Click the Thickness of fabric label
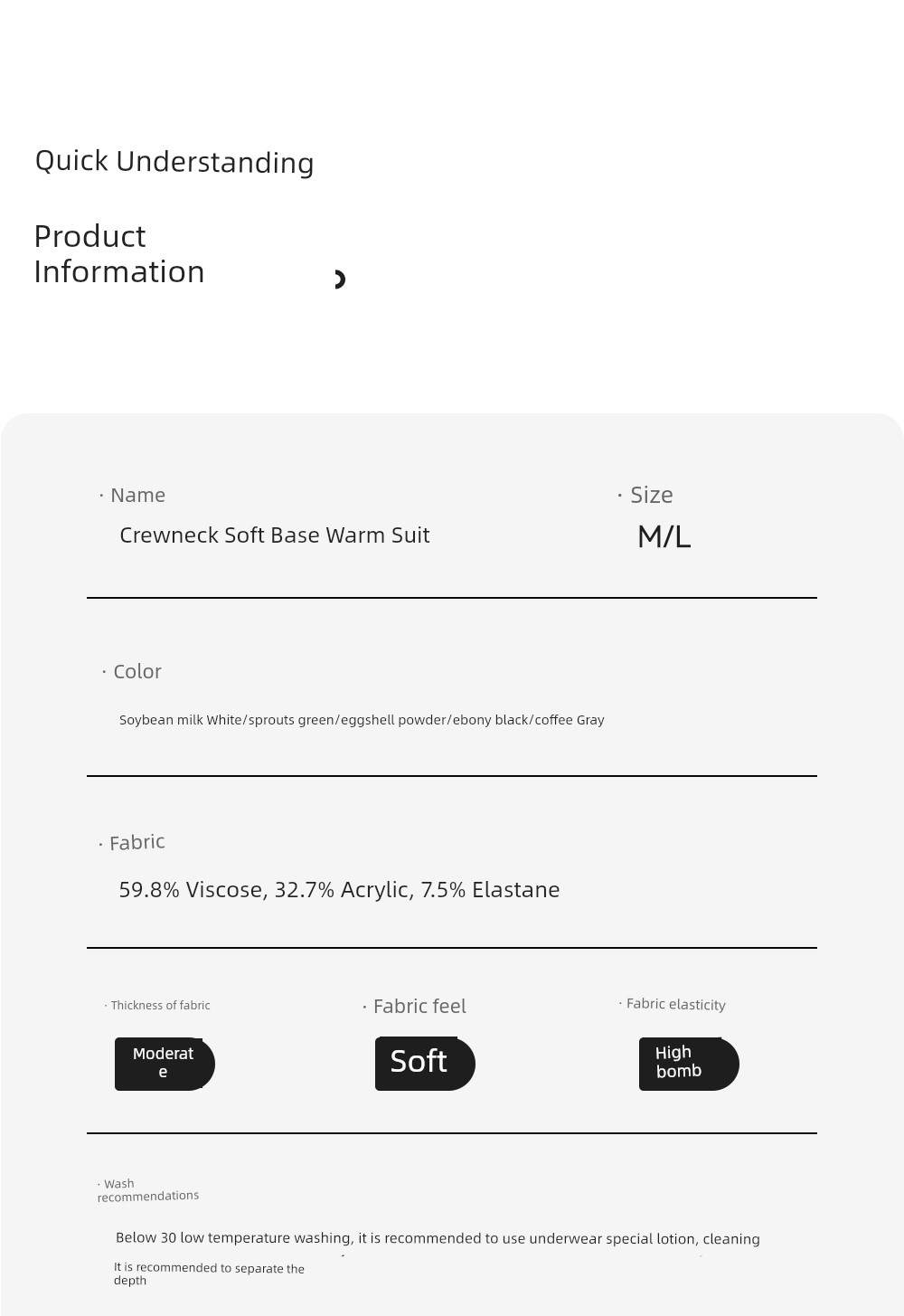This screenshot has height=1316, width=904. [x=157, y=1005]
